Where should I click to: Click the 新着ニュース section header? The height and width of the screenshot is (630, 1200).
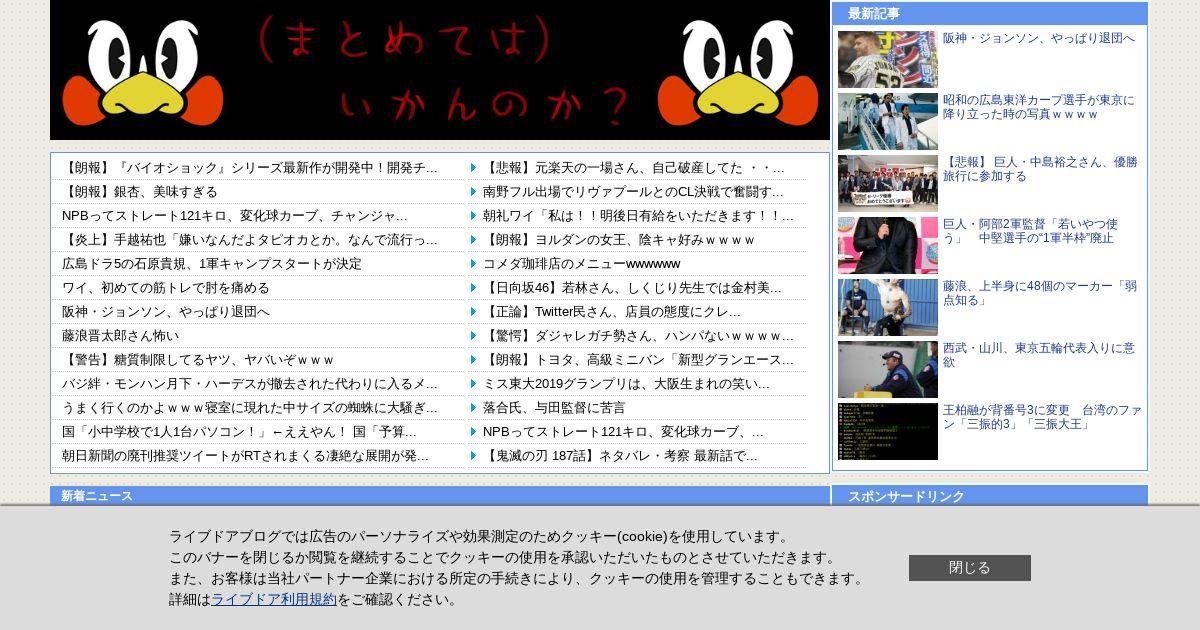(440, 495)
